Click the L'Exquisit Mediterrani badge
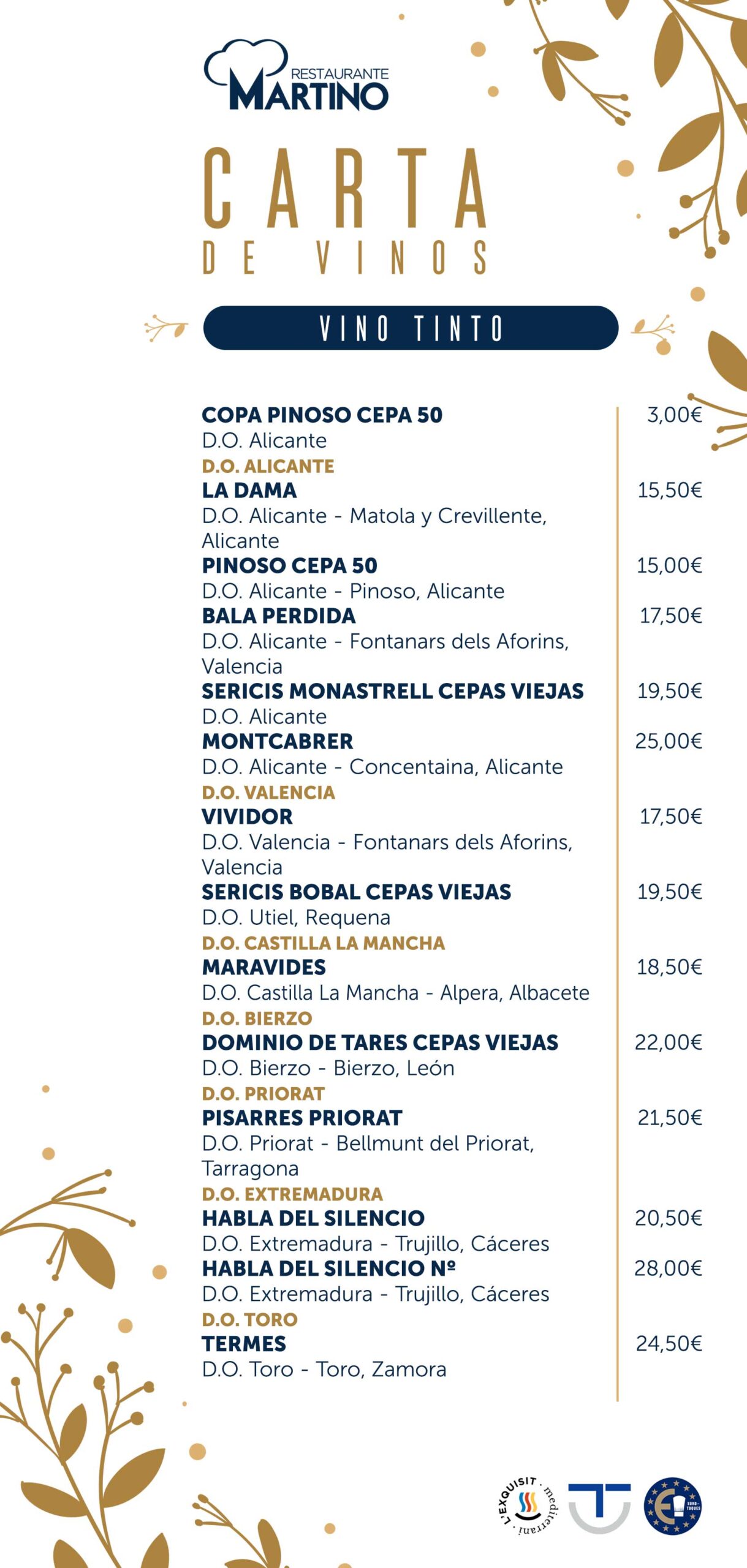The width and height of the screenshot is (747, 1568). [526, 1506]
